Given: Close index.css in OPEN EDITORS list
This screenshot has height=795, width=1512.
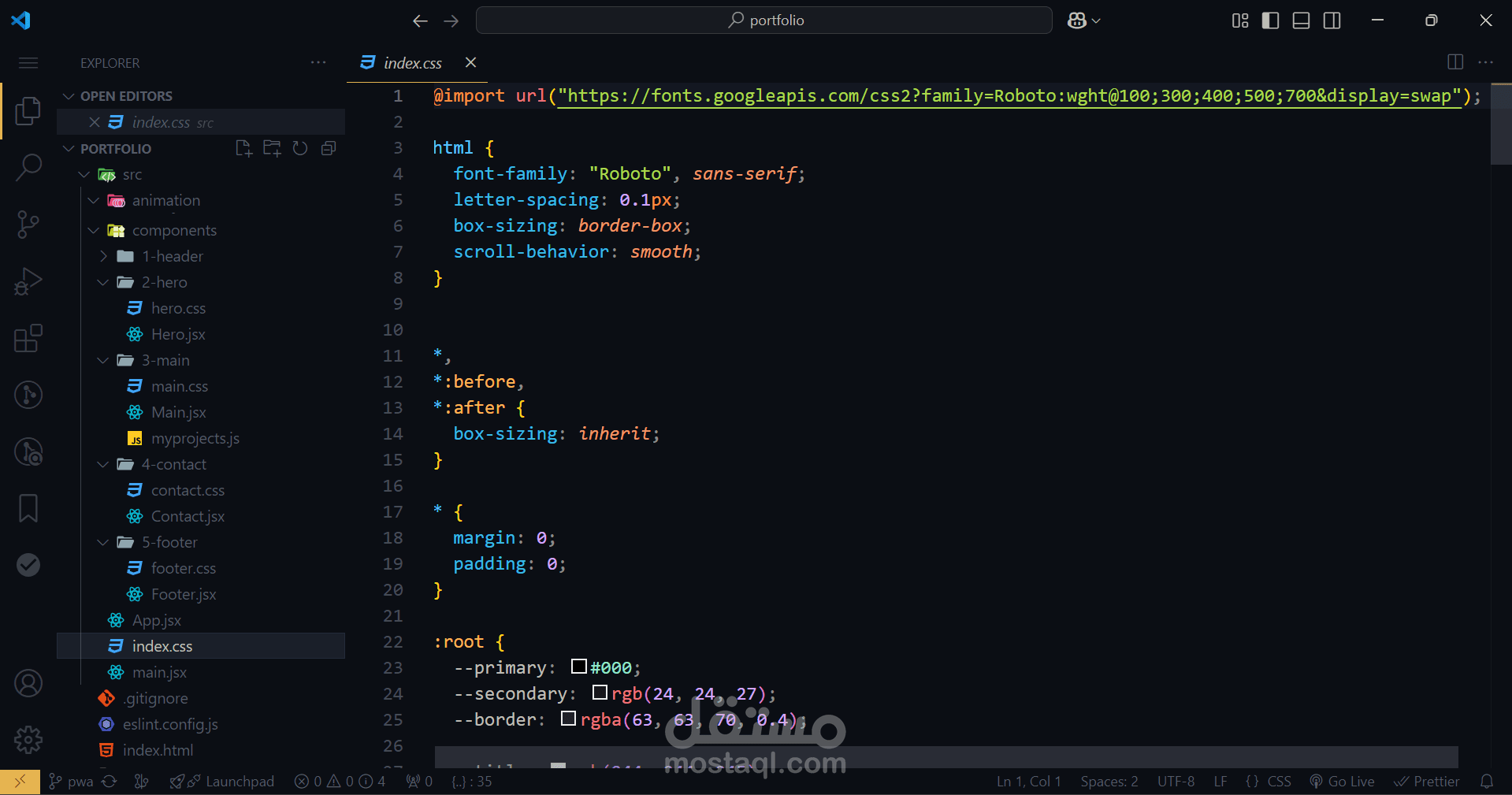Looking at the screenshot, I should tap(95, 122).
